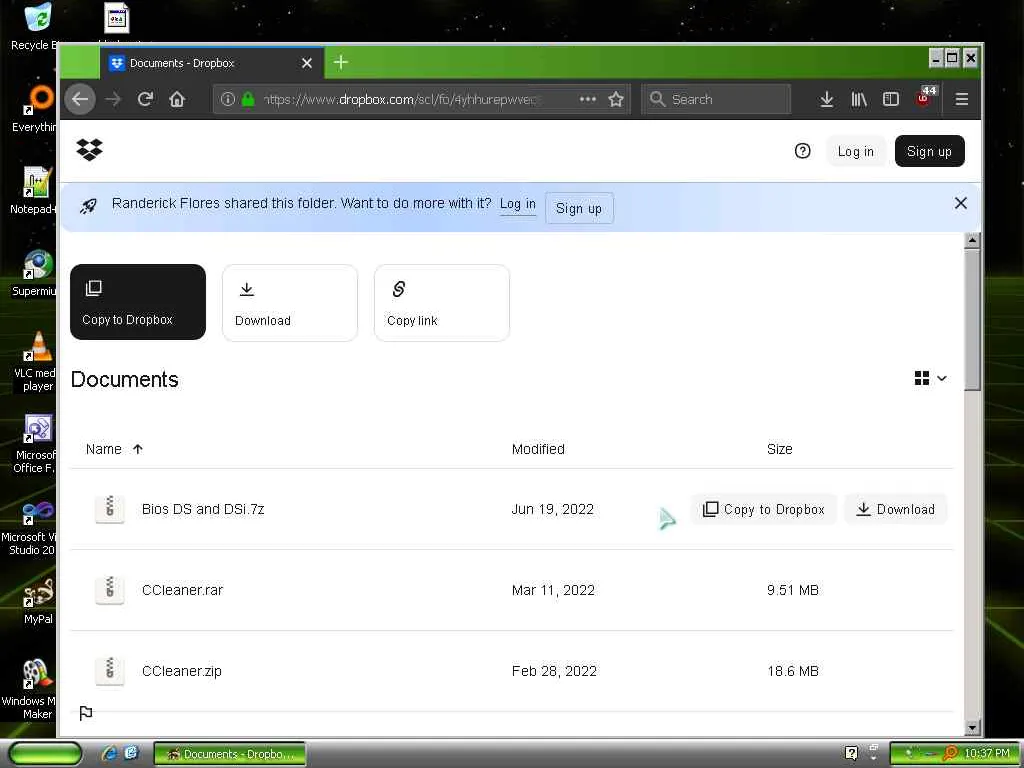Click the vertical scrollbar thumb
Screen dimensions: 1024x768
click(972, 319)
